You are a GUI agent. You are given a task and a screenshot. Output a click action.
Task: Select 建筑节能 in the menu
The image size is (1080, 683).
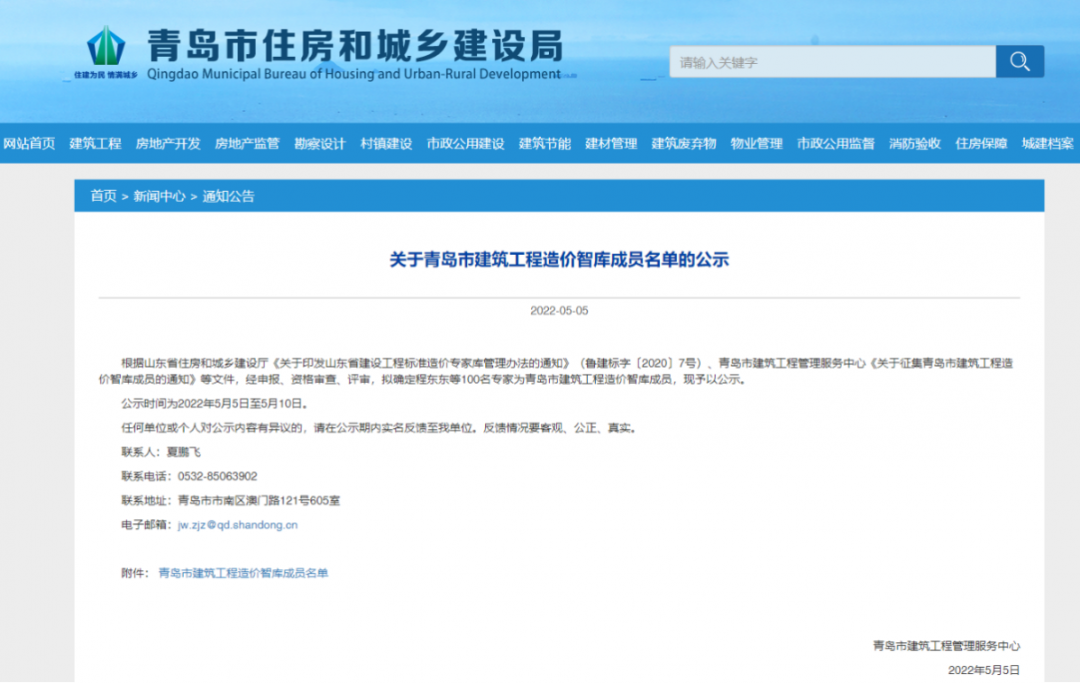(x=543, y=143)
